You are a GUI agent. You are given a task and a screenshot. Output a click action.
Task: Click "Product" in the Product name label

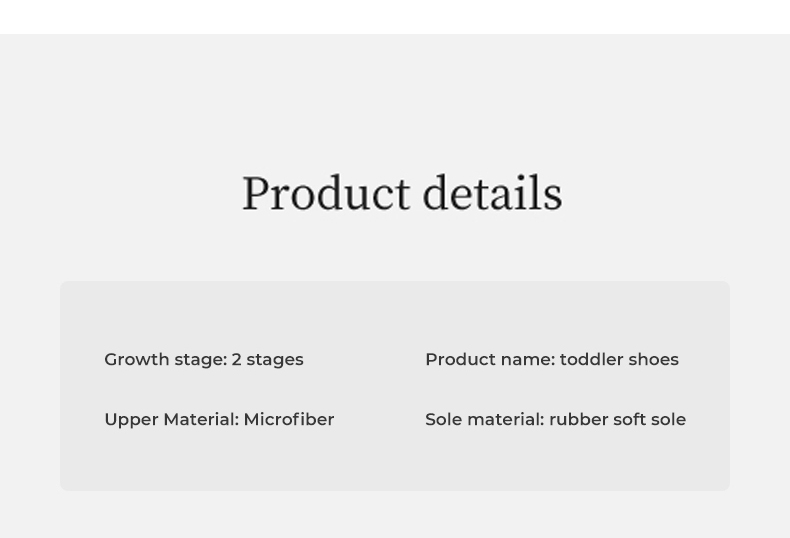click(x=457, y=360)
